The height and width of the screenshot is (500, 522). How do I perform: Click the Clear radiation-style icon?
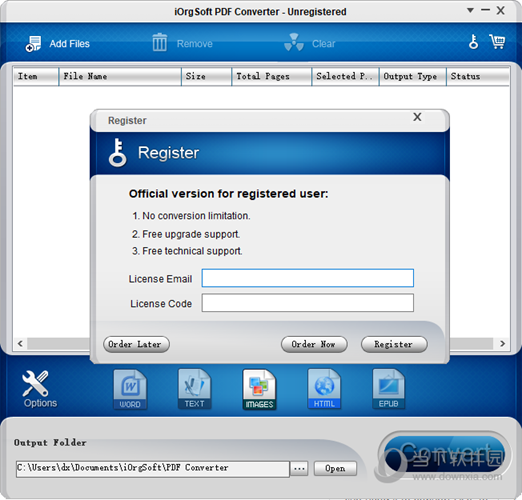pos(294,42)
